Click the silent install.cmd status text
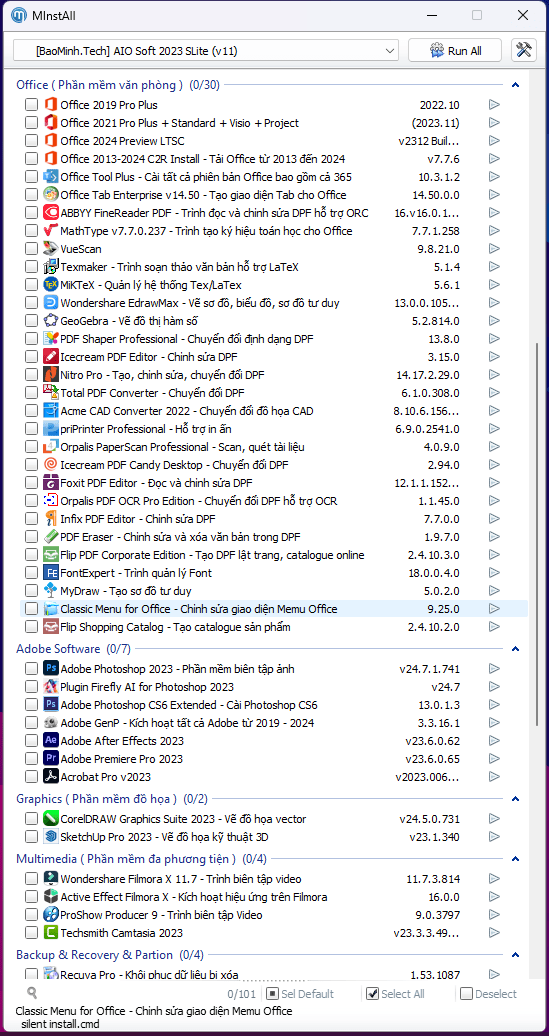The height and width of the screenshot is (1036, 549). [x=58, y=1023]
